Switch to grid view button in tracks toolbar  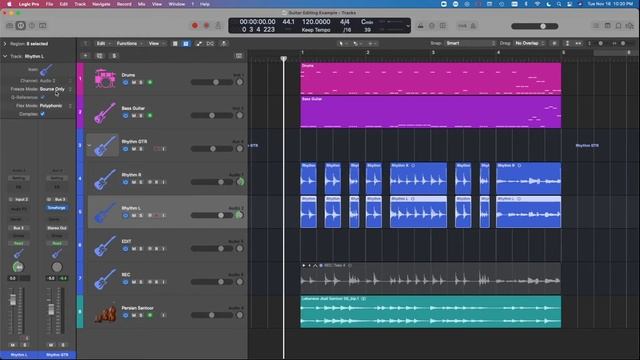tap(186, 43)
